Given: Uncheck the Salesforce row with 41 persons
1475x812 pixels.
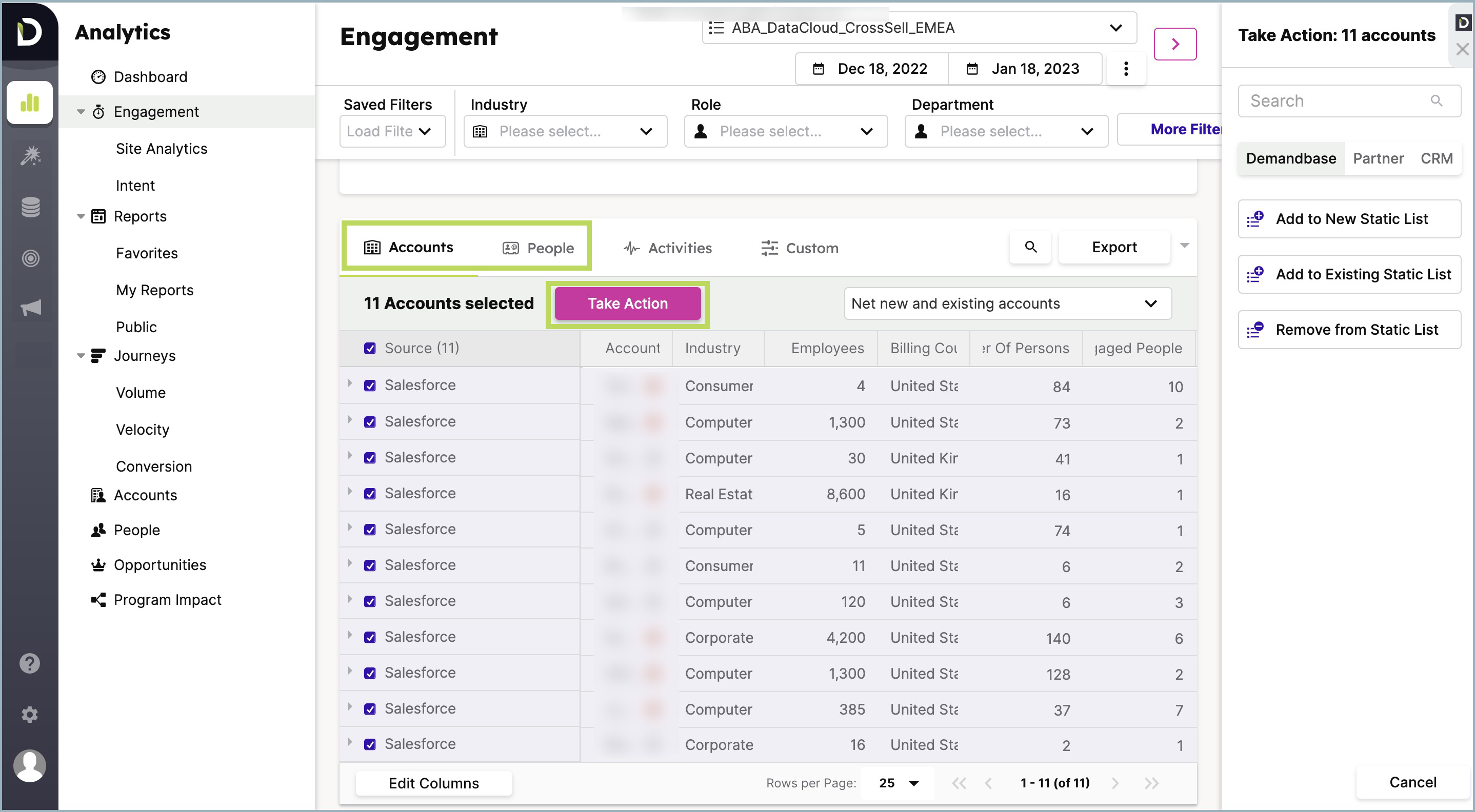Looking at the screenshot, I should click(370, 458).
